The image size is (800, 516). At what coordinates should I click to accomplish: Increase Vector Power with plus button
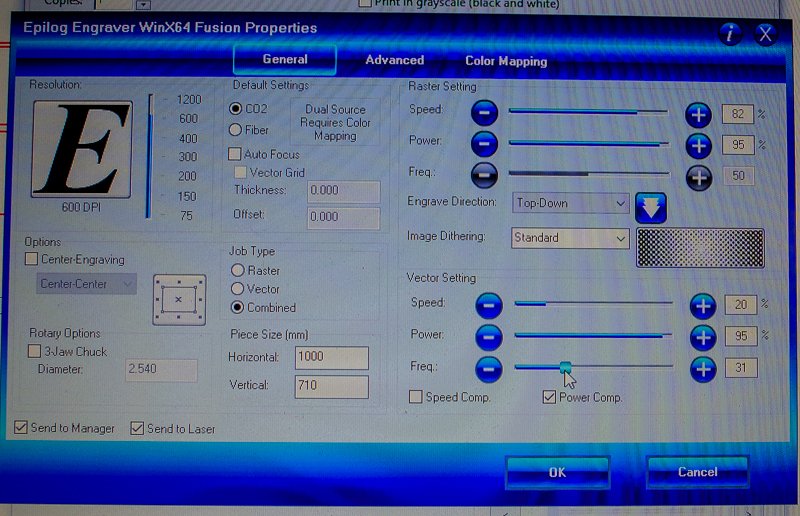[x=703, y=338]
